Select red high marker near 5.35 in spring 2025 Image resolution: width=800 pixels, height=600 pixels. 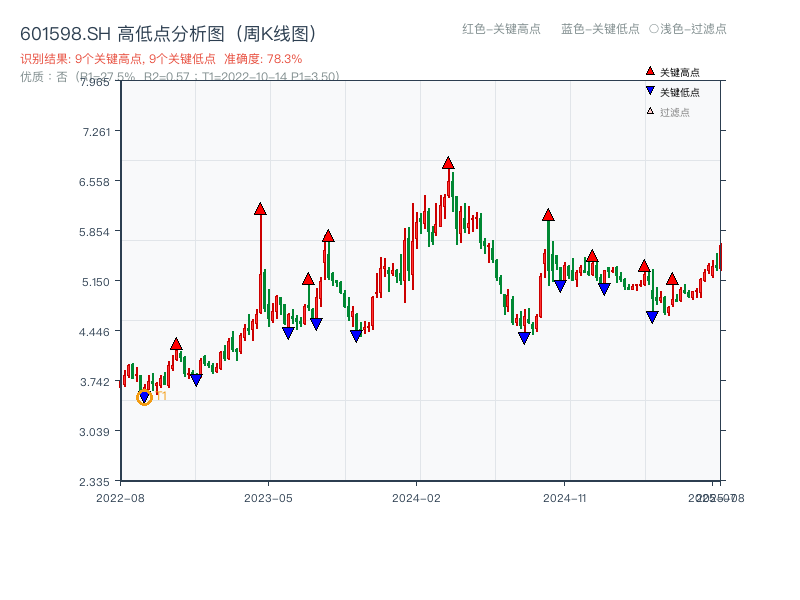(x=644, y=266)
